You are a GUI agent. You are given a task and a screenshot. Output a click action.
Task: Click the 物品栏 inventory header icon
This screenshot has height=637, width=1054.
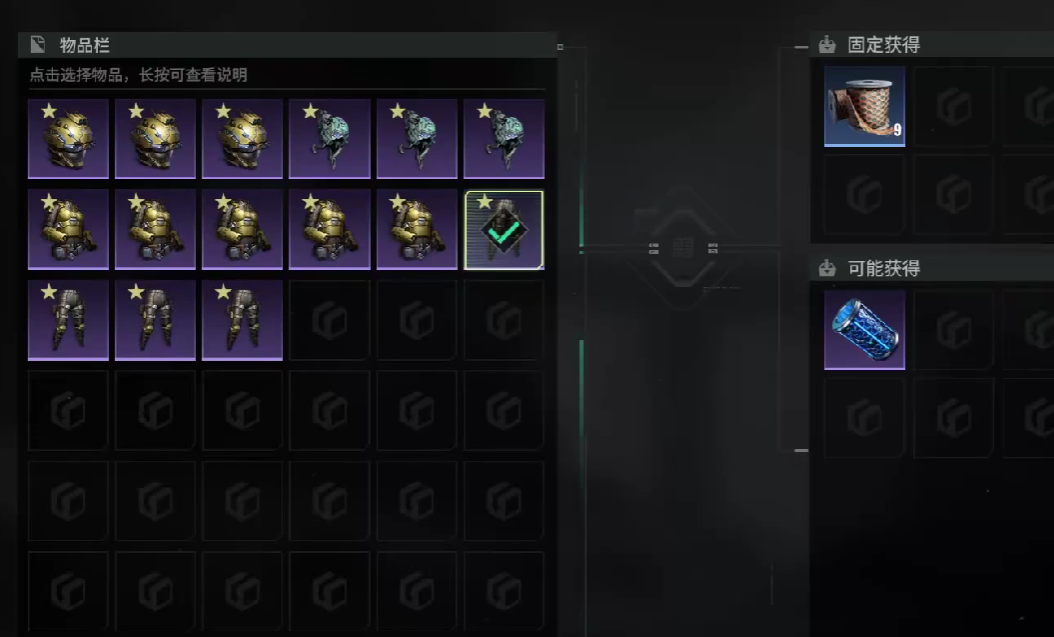click(x=38, y=45)
